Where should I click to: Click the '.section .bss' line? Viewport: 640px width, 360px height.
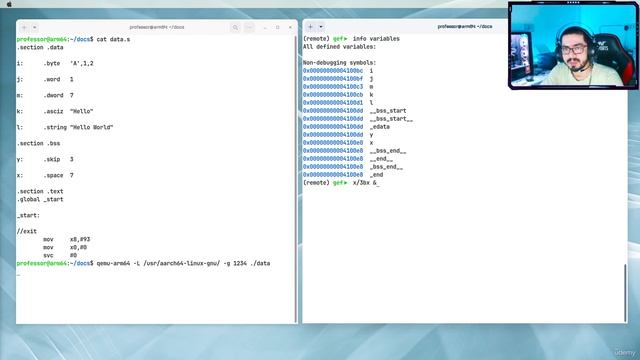38,143
